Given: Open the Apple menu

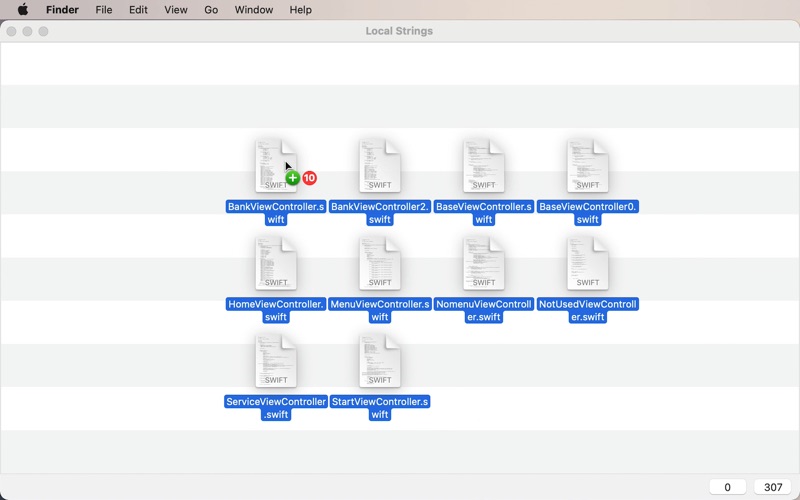Looking at the screenshot, I should click(x=23, y=10).
